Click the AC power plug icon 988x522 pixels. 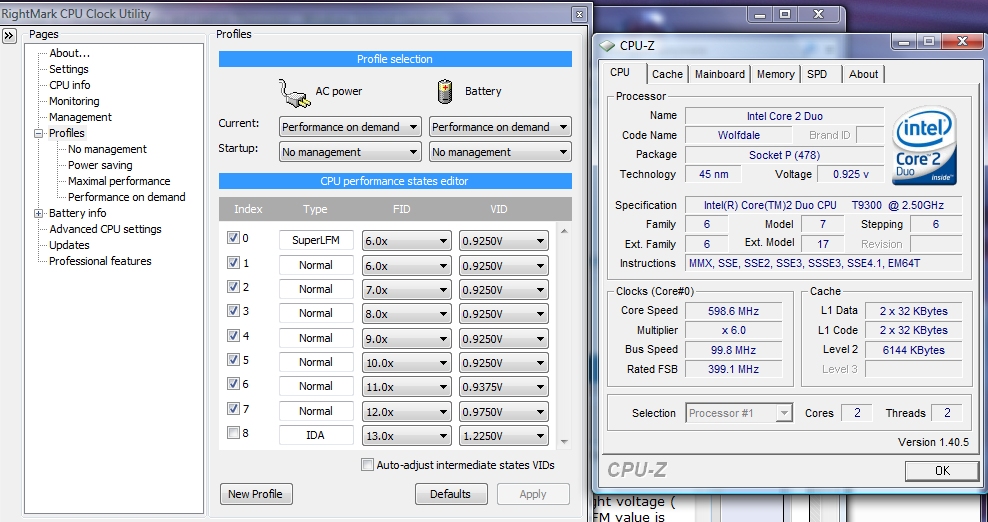tap(293, 92)
